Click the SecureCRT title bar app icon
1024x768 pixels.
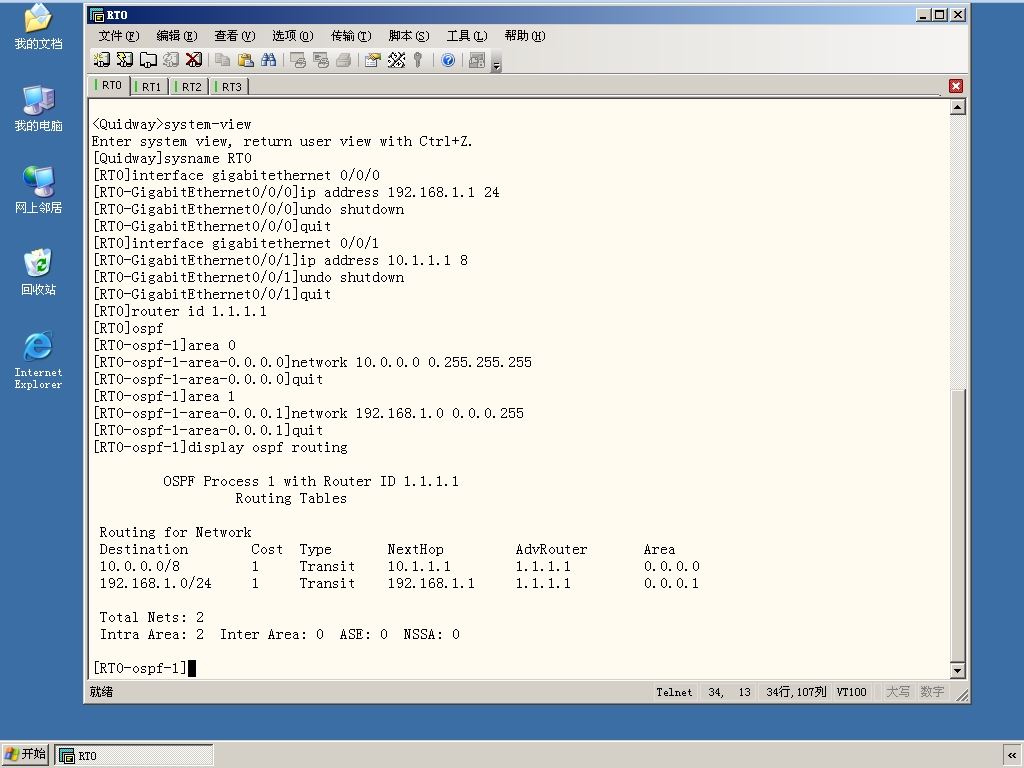(x=97, y=15)
